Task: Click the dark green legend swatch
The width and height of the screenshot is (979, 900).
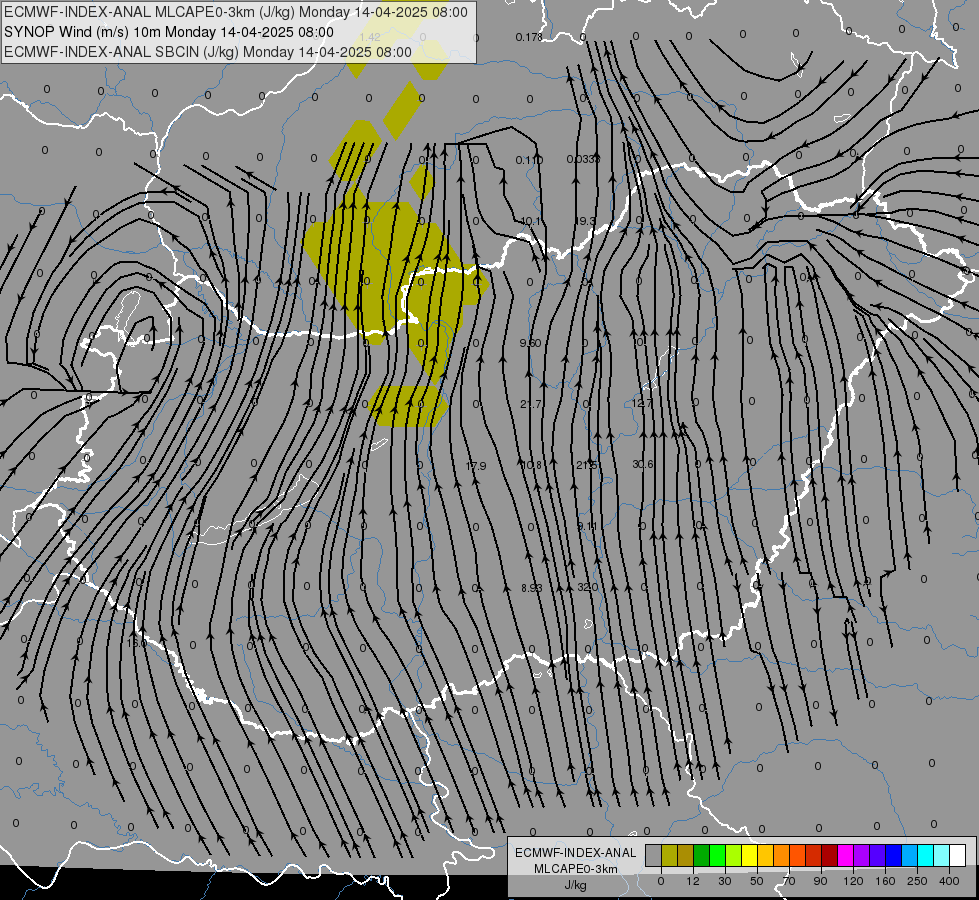Action: coord(701,855)
